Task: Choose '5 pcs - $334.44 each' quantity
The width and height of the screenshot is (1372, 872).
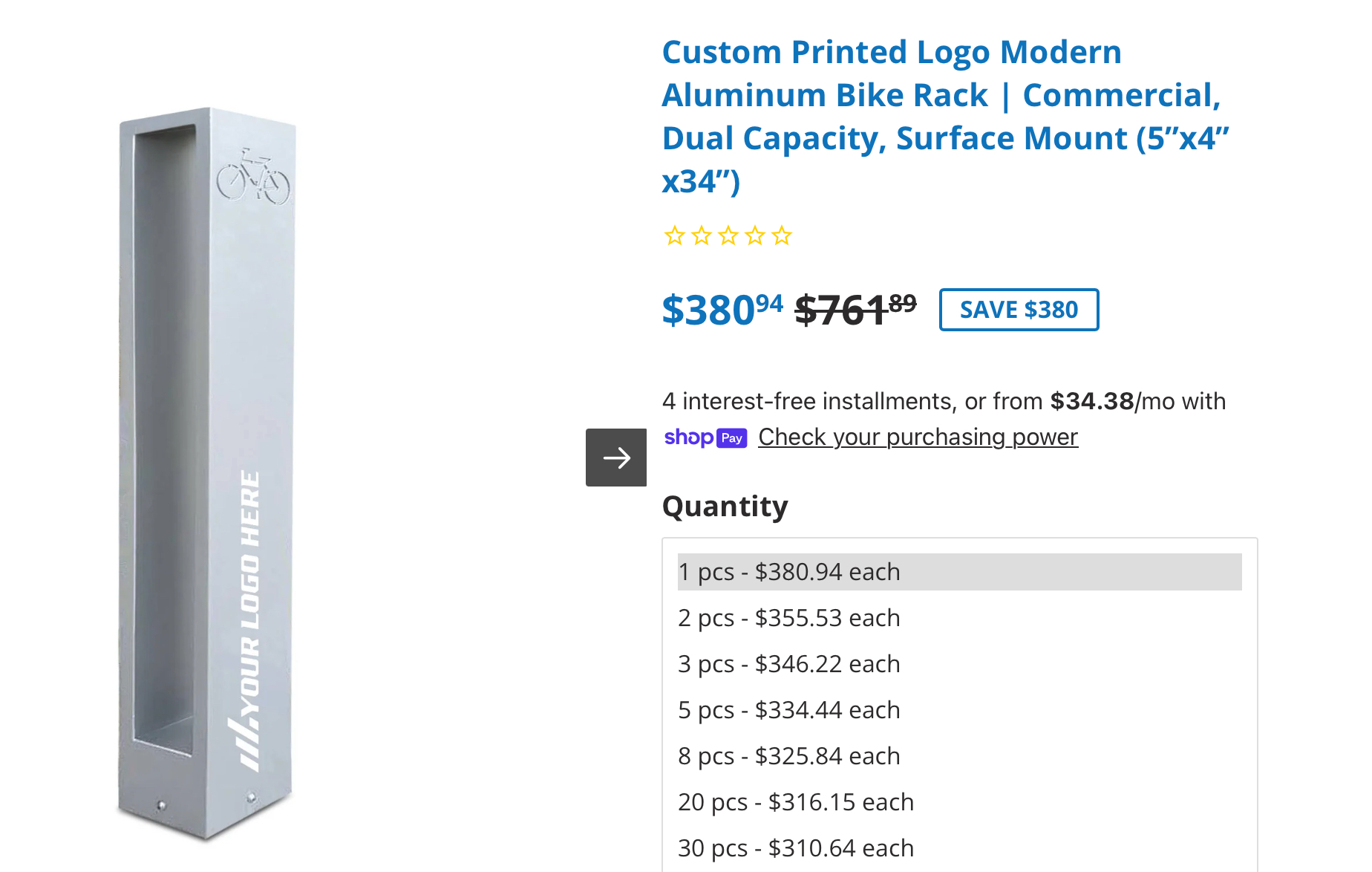Action: tap(788, 710)
